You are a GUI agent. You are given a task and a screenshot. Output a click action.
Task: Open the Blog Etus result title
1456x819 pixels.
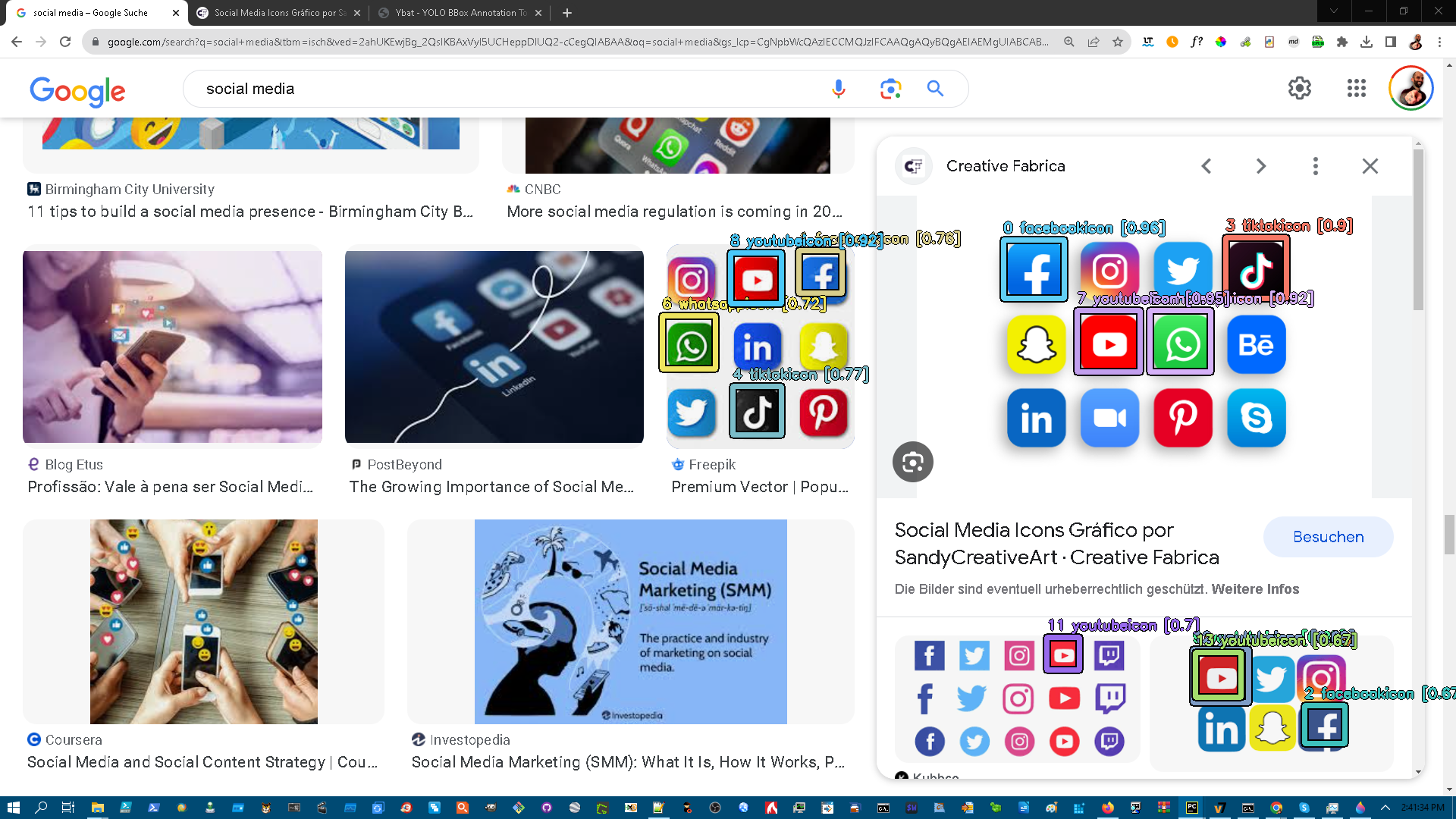170,487
